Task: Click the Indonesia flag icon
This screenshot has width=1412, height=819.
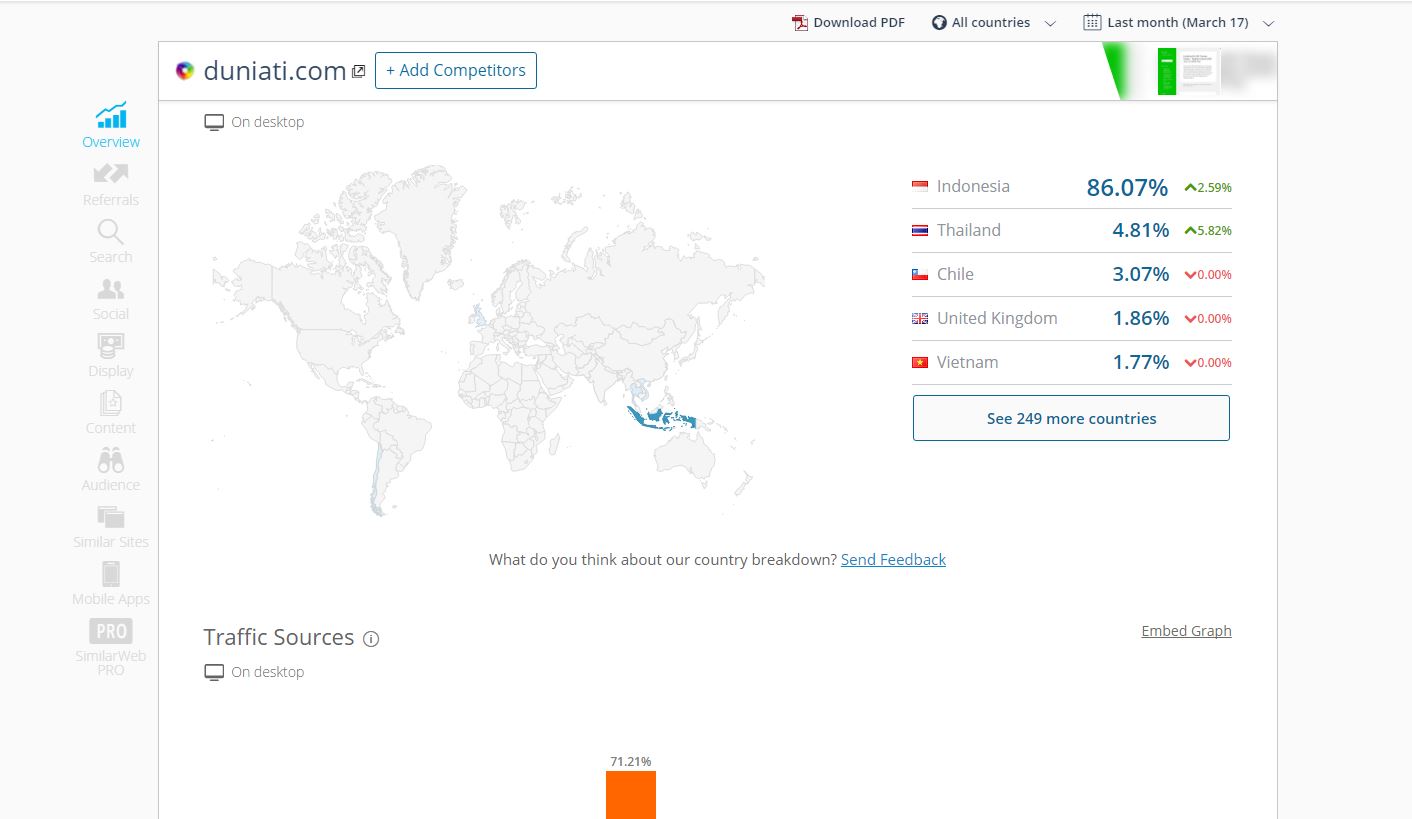Action: coord(920,187)
